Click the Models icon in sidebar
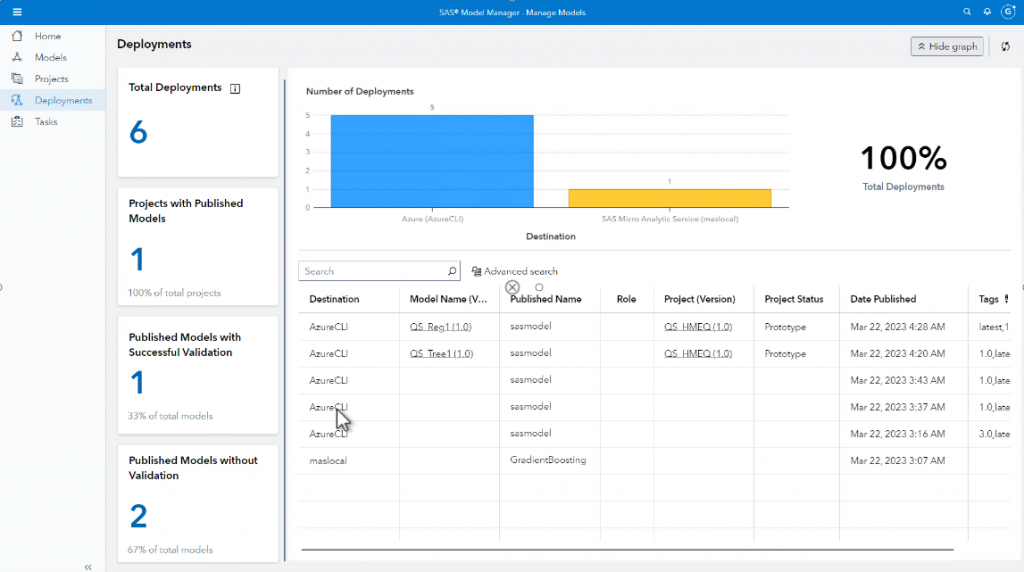Viewport: 1024px width, 572px height. click(17, 57)
